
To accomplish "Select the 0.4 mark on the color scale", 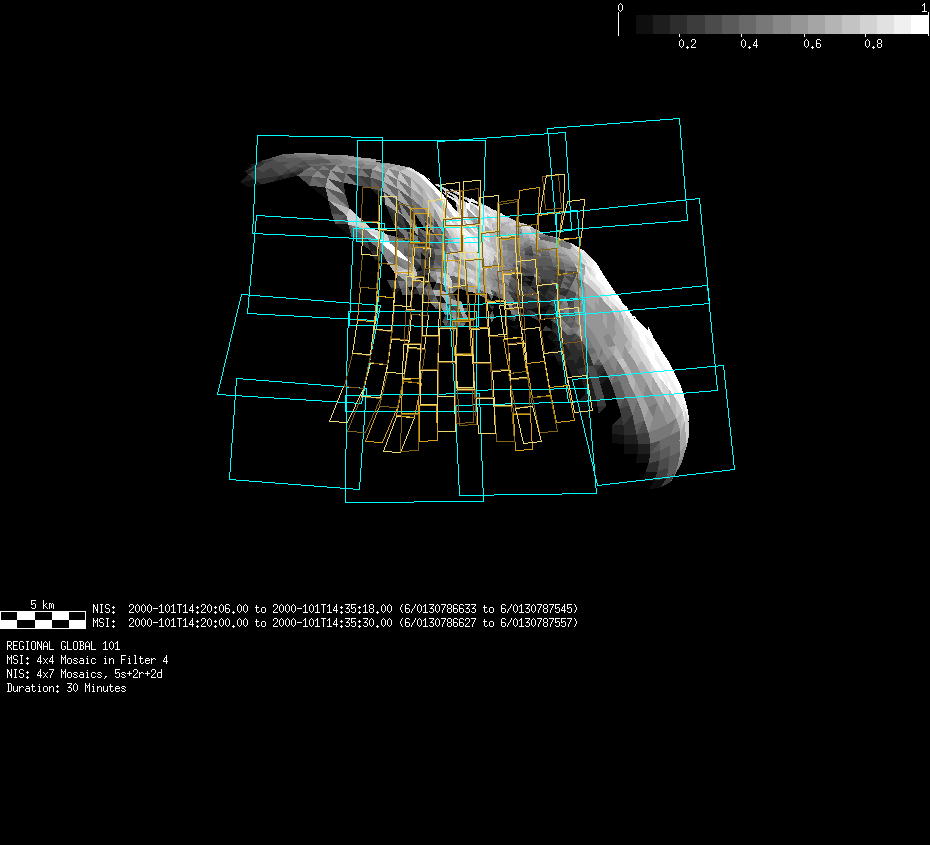I will [x=749, y=44].
